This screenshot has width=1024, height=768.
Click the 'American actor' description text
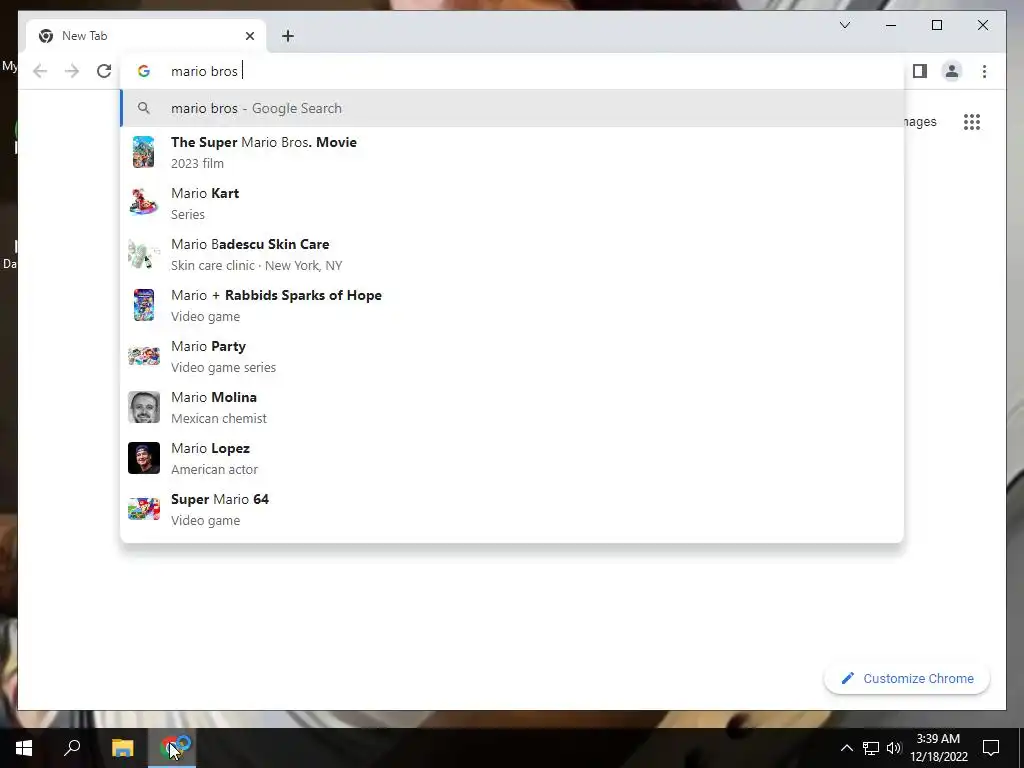click(x=214, y=469)
